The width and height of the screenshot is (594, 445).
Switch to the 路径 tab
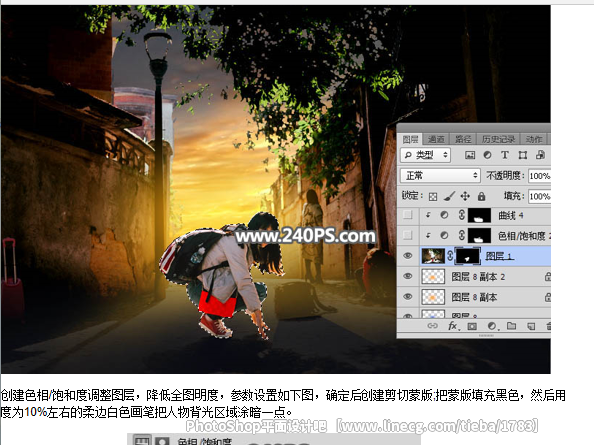coord(463,139)
